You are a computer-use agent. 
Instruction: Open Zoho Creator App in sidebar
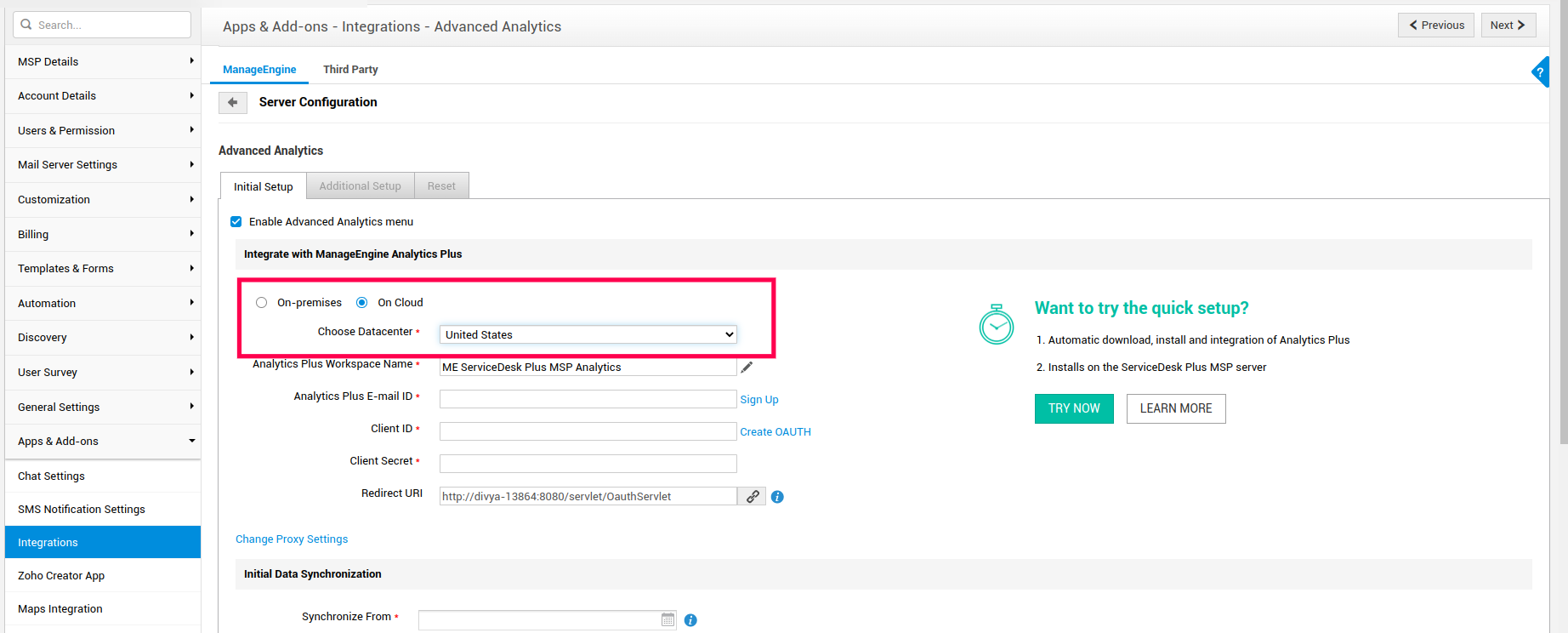point(103,576)
